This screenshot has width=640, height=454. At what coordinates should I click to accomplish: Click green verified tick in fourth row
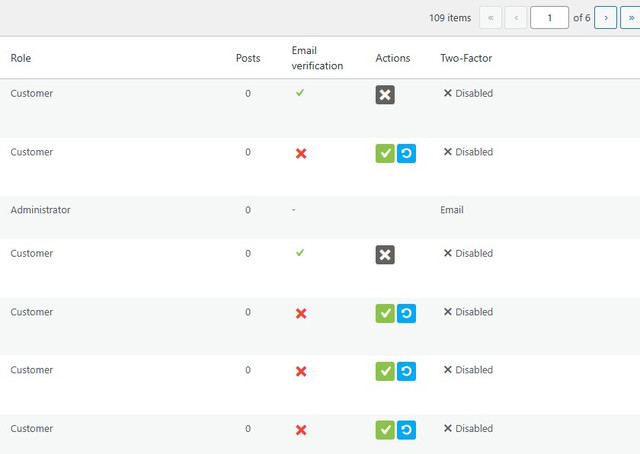[x=300, y=253]
